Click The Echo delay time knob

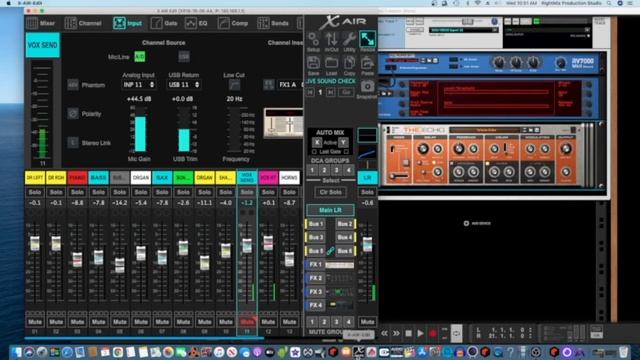(423, 149)
